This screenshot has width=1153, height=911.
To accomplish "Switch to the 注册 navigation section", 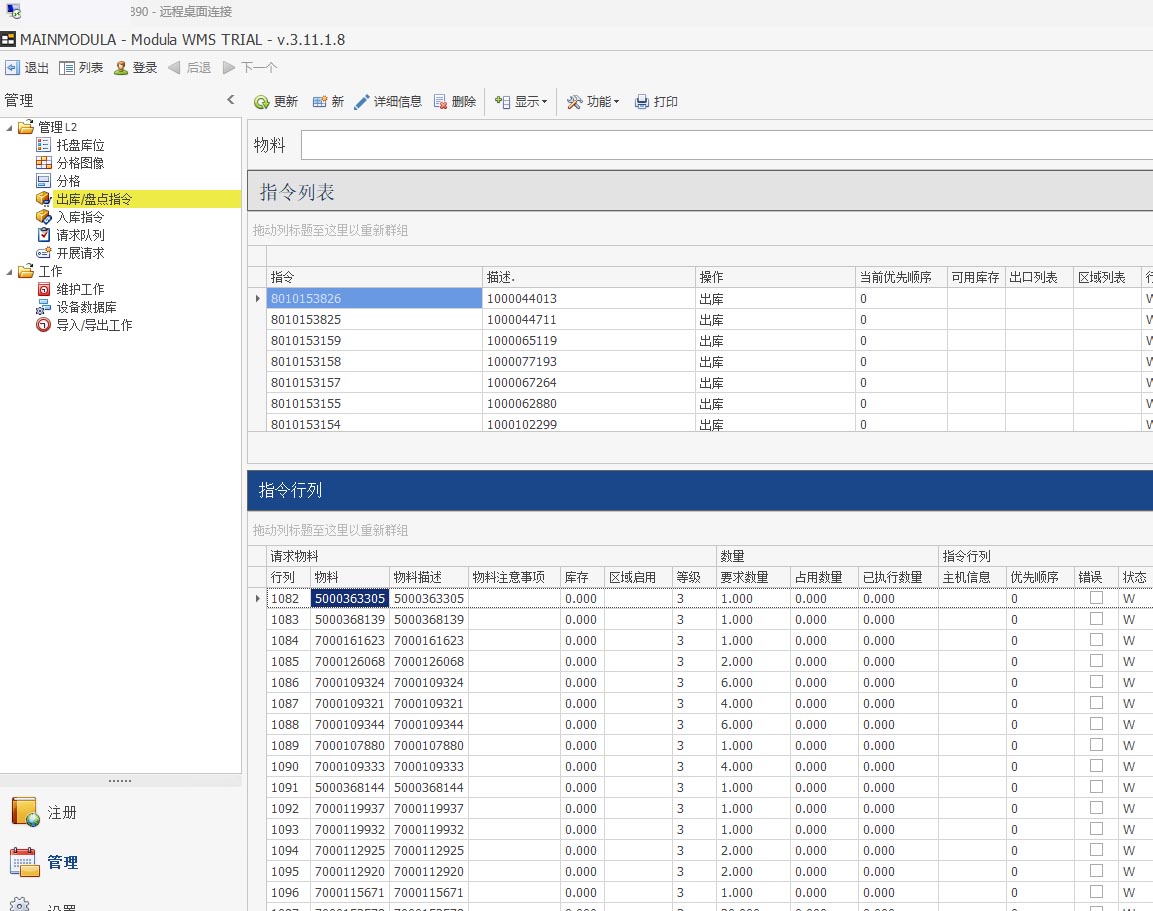I will click(62, 812).
